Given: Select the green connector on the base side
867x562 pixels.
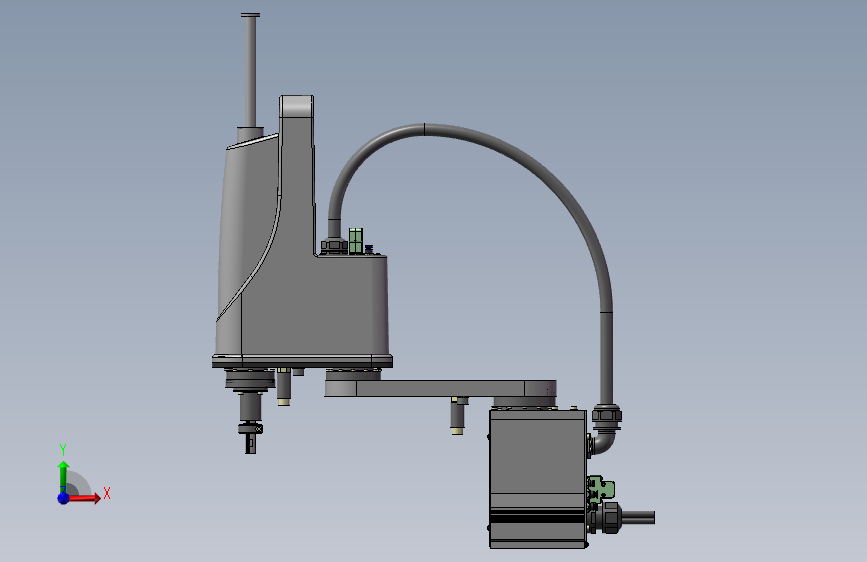Looking at the screenshot, I should pos(601,488).
